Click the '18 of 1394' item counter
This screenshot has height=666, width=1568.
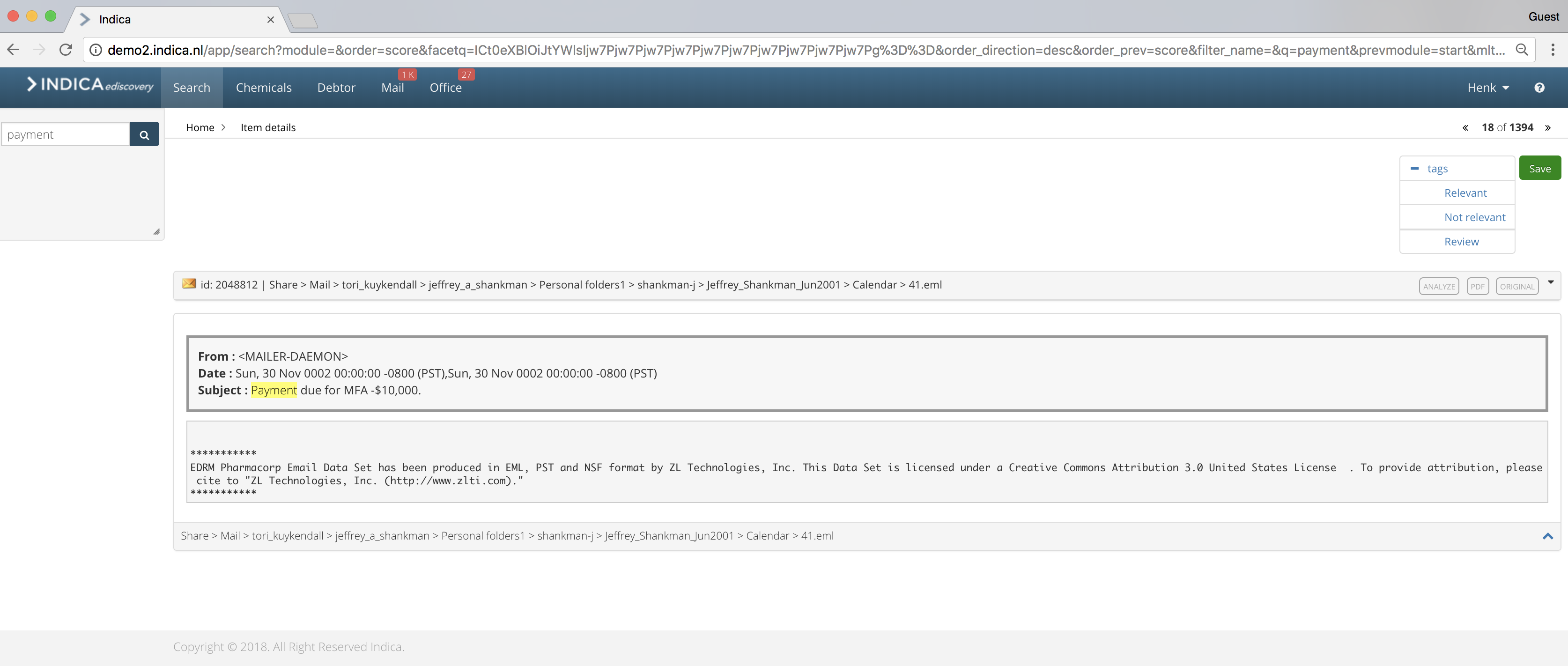tap(1507, 128)
